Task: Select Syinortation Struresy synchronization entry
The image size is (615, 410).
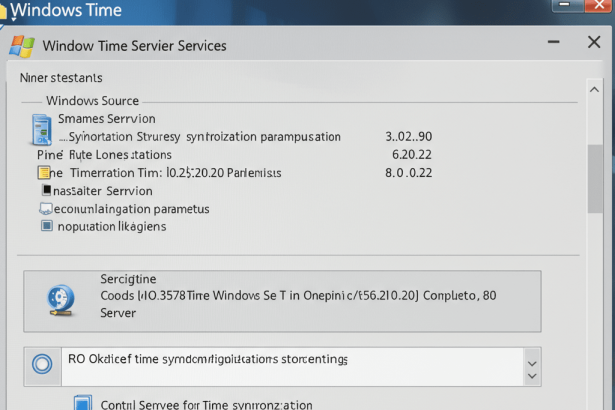Action: click(x=200, y=137)
